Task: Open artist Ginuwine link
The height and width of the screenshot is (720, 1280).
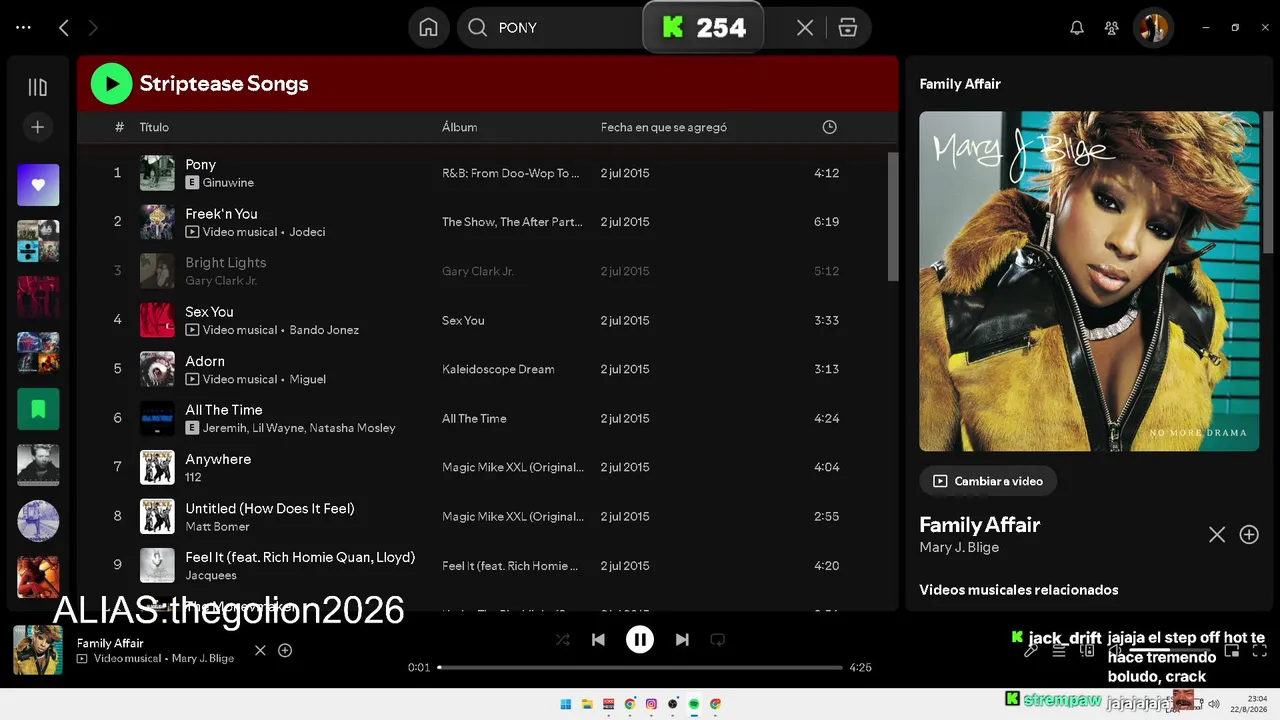Action: [x=228, y=183]
